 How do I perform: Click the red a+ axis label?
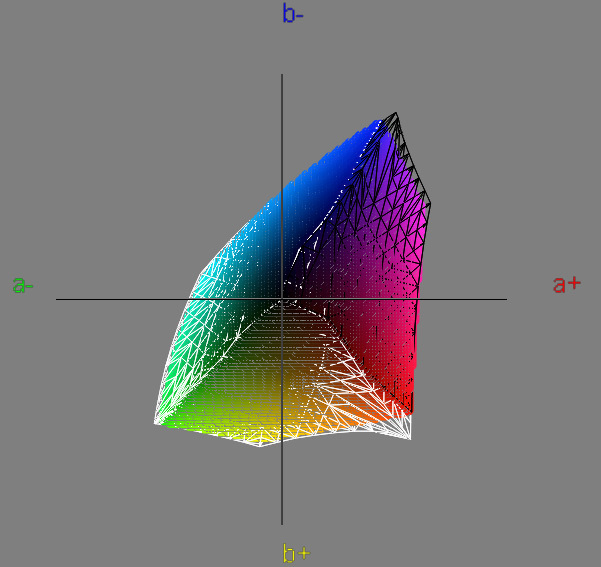click(567, 284)
